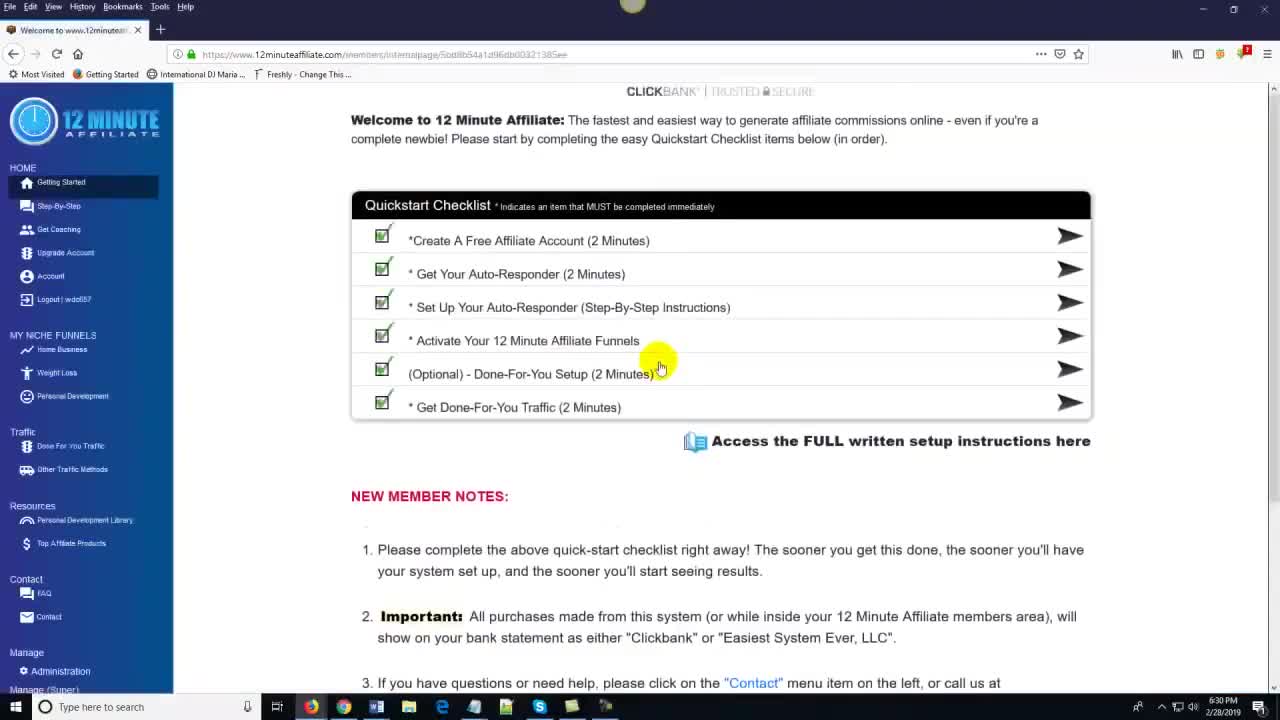This screenshot has width=1280, height=720.
Task: Click the Top Affiliate Products dollar icon
Action: click(x=27, y=544)
